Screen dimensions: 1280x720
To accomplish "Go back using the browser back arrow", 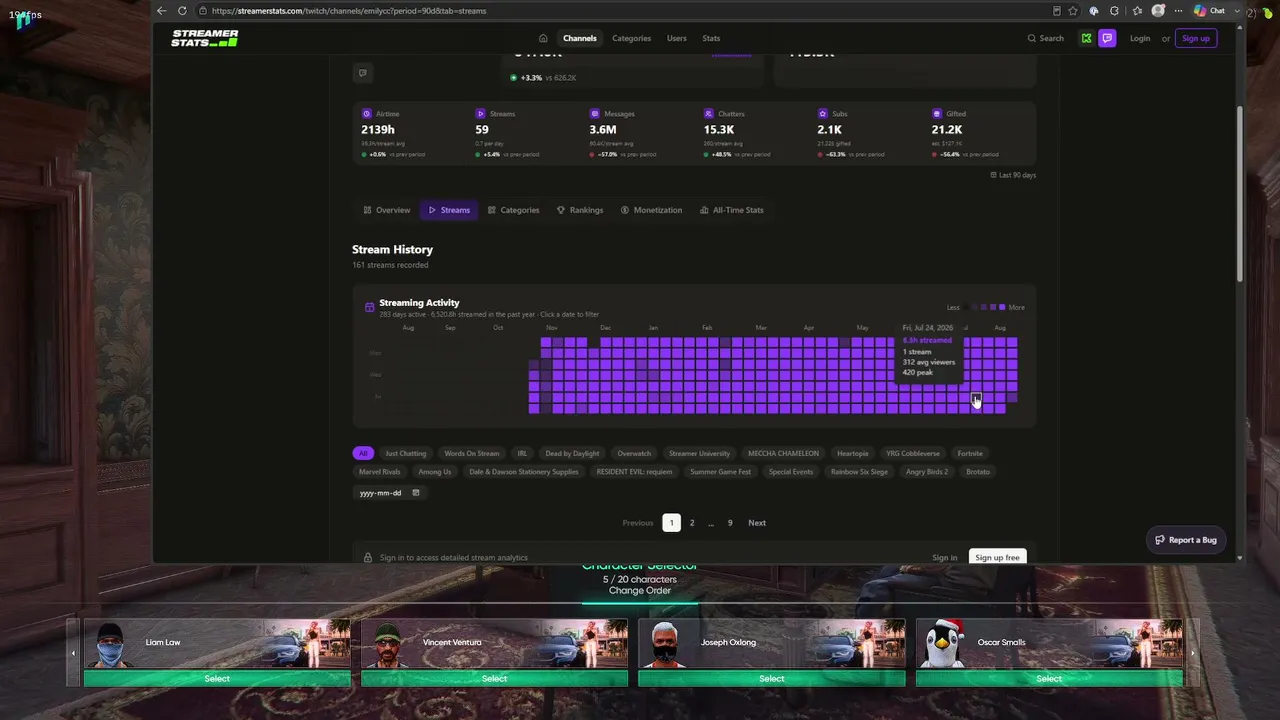I will pyautogui.click(x=162, y=11).
